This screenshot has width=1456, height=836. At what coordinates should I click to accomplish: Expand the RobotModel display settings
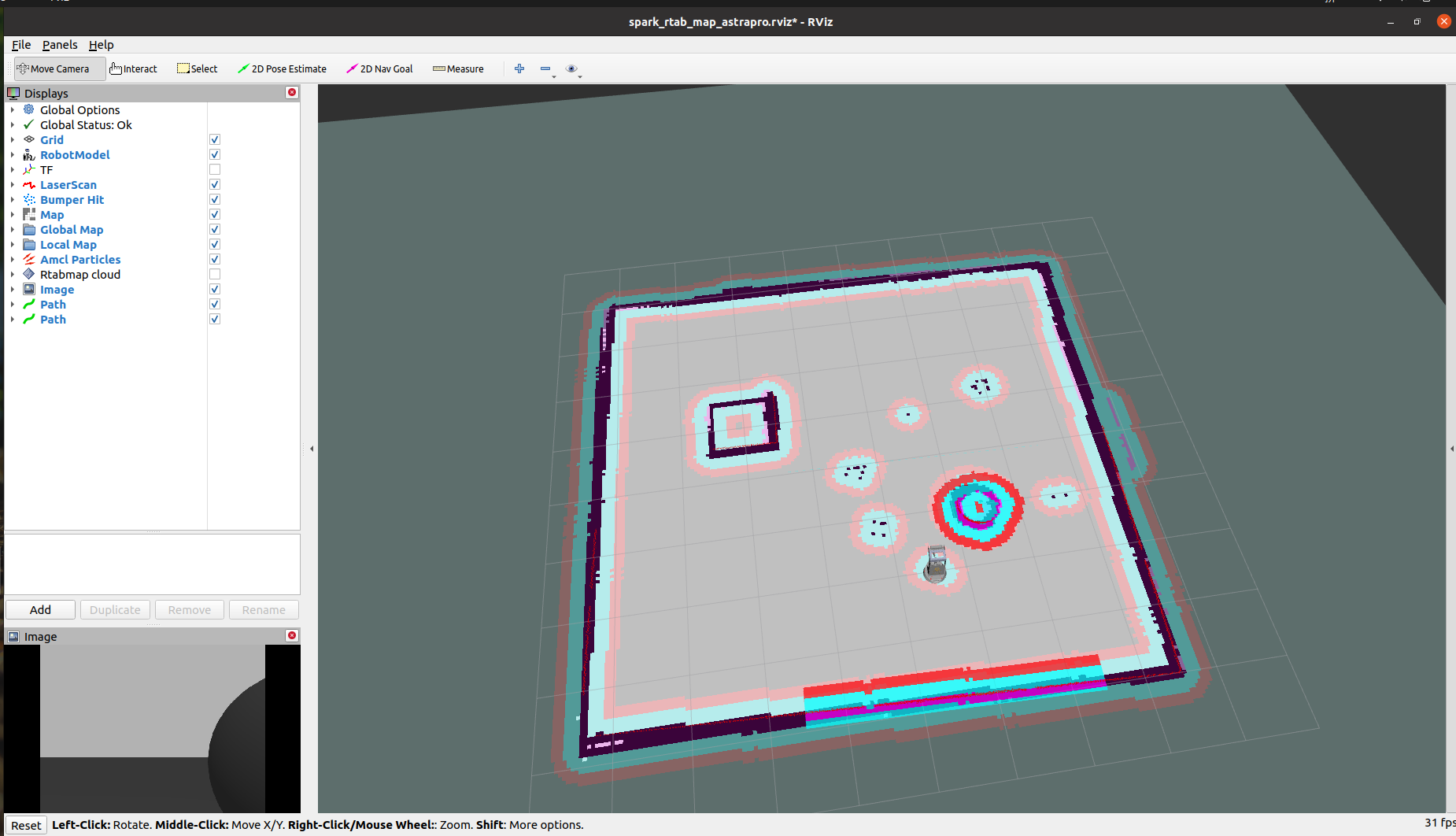click(x=12, y=154)
